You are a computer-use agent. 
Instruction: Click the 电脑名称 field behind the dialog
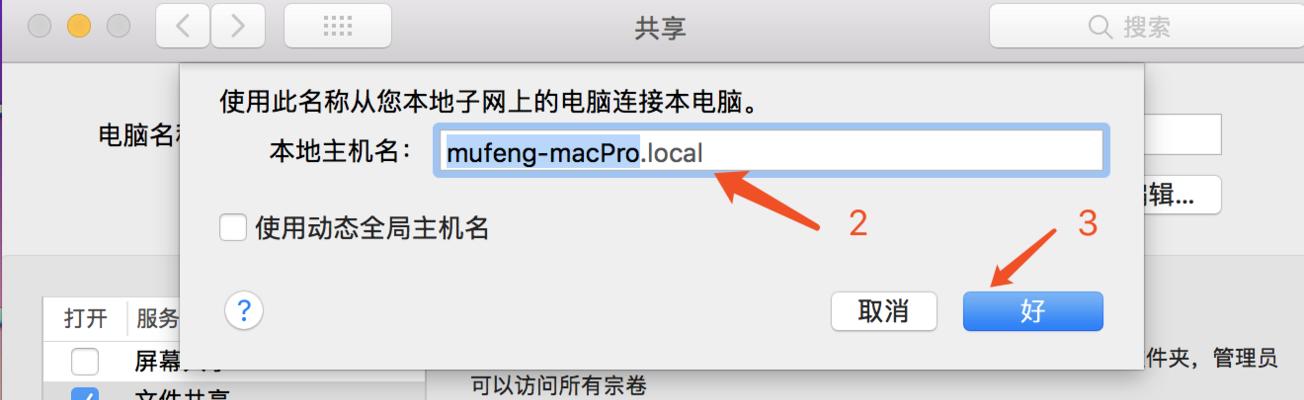coord(1183,135)
